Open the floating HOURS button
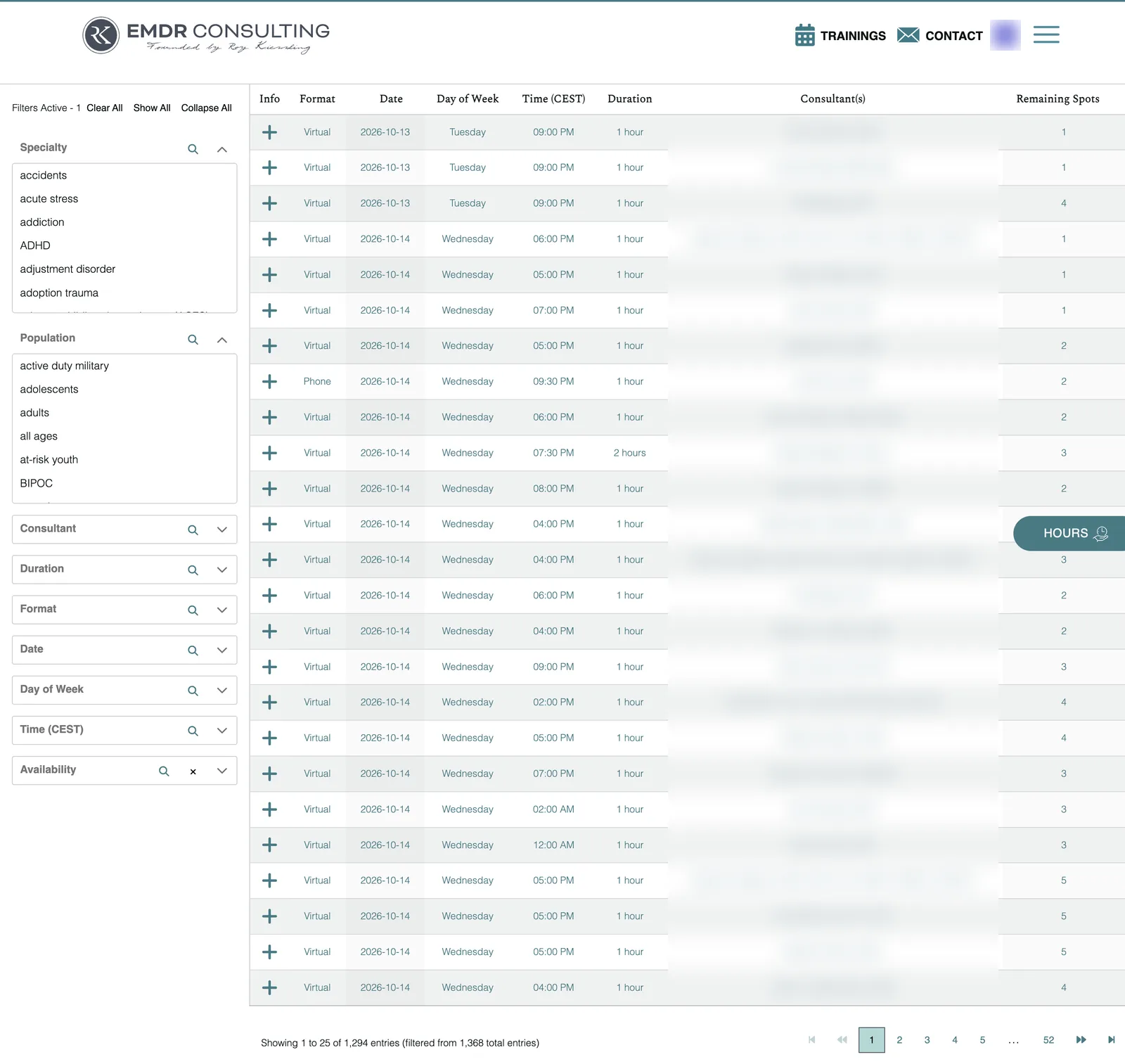 coord(1069,533)
